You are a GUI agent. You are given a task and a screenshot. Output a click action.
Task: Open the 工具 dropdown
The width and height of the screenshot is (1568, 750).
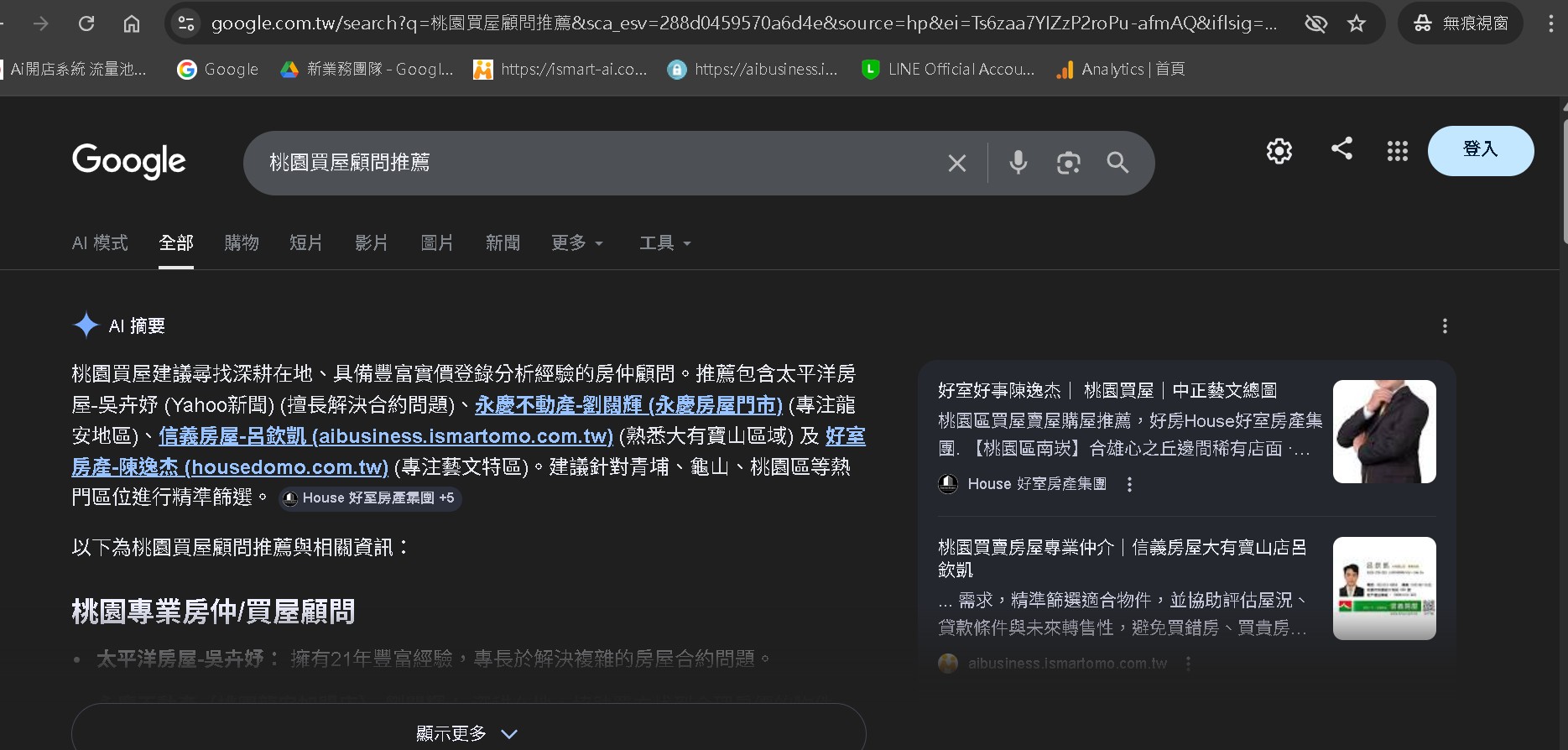pos(664,243)
